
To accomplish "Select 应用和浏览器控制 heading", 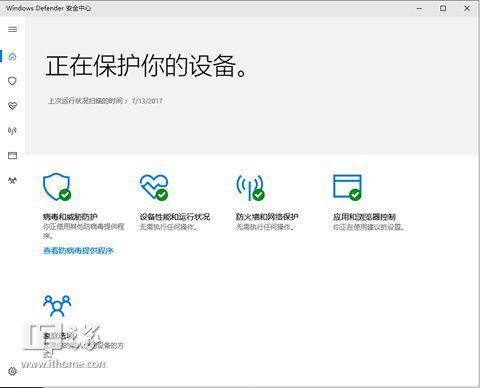I will (364, 217).
